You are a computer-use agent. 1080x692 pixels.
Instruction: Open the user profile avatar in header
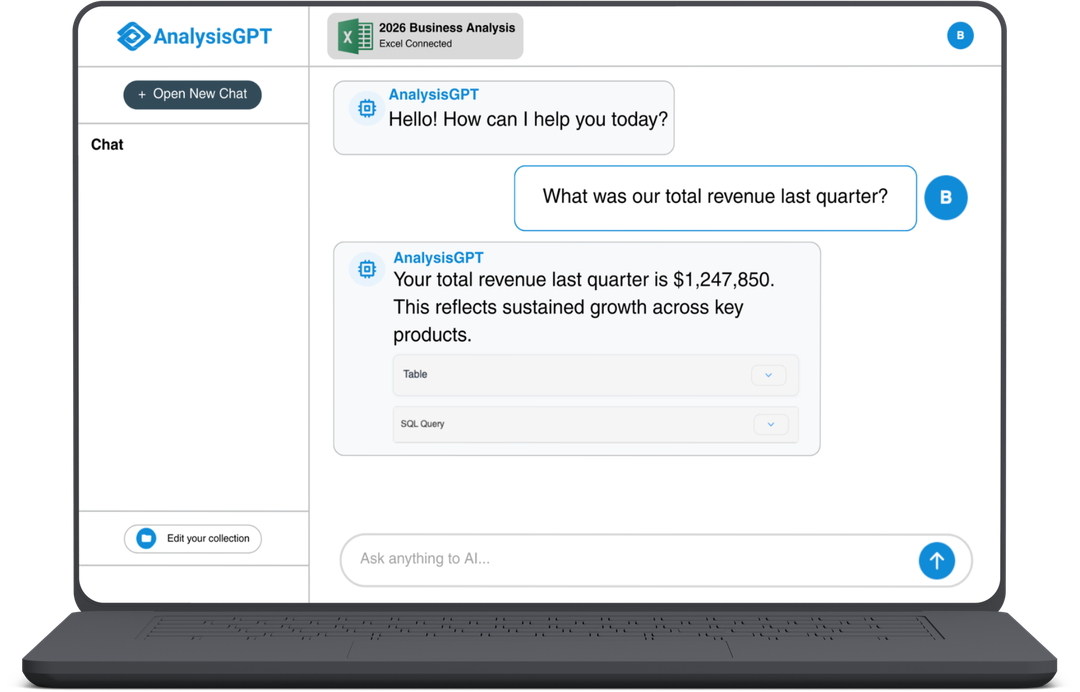pyautogui.click(x=960, y=36)
